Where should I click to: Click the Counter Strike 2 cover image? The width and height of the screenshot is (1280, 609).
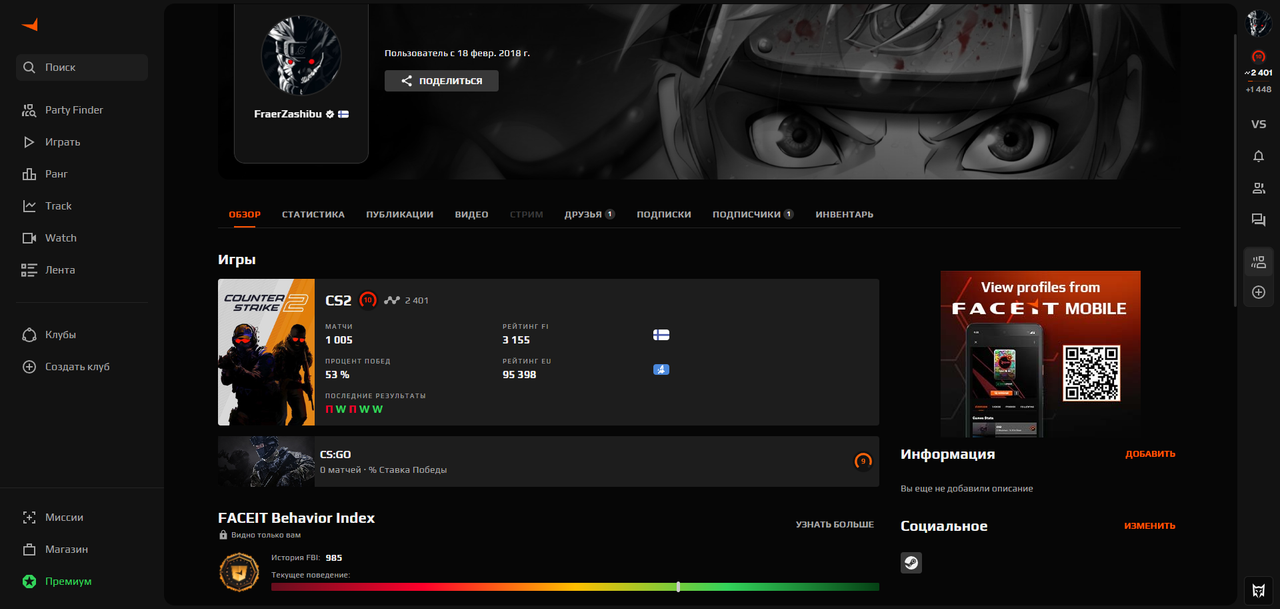[x=266, y=352]
